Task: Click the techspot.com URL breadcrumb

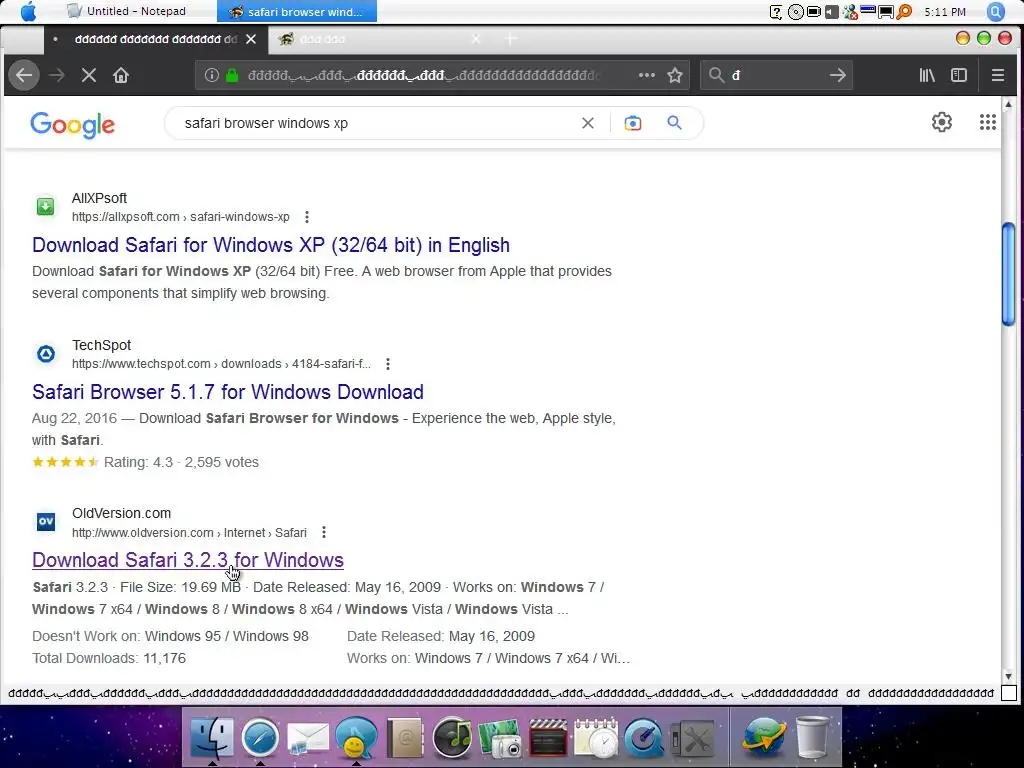Action: pos(221,364)
